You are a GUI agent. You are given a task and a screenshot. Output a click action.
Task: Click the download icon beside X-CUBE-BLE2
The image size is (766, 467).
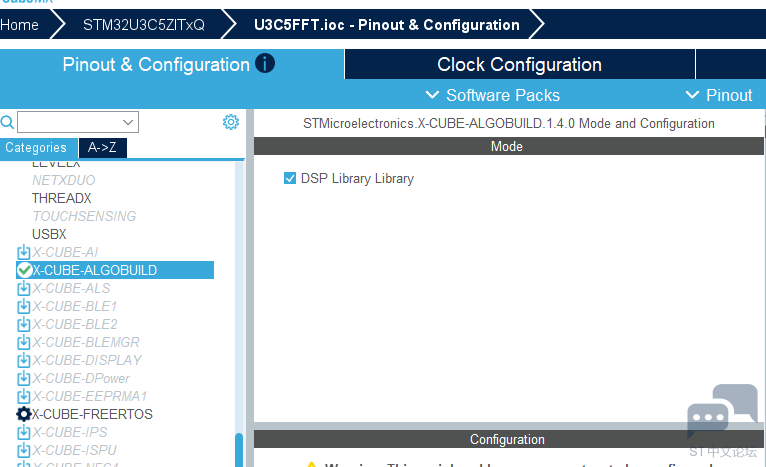[23, 324]
